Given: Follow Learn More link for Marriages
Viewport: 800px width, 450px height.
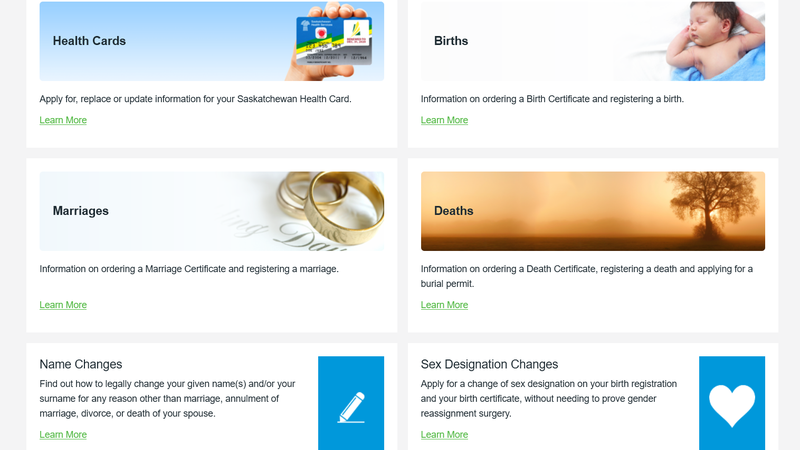Looking at the screenshot, I should point(63,305).
